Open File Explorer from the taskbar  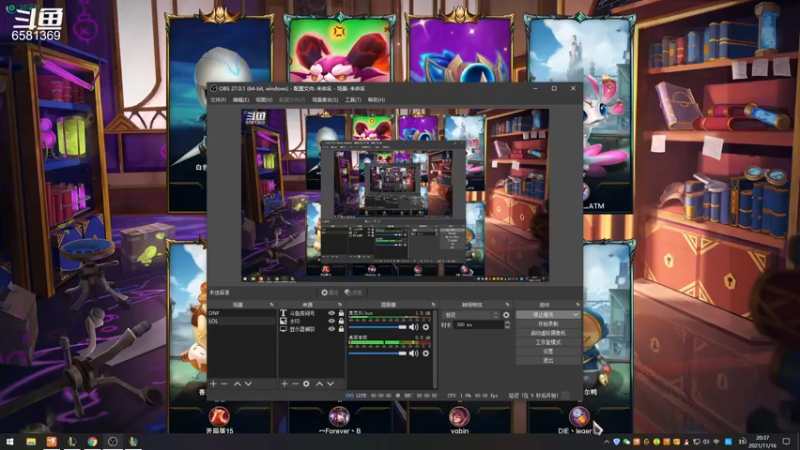point(31,441)
